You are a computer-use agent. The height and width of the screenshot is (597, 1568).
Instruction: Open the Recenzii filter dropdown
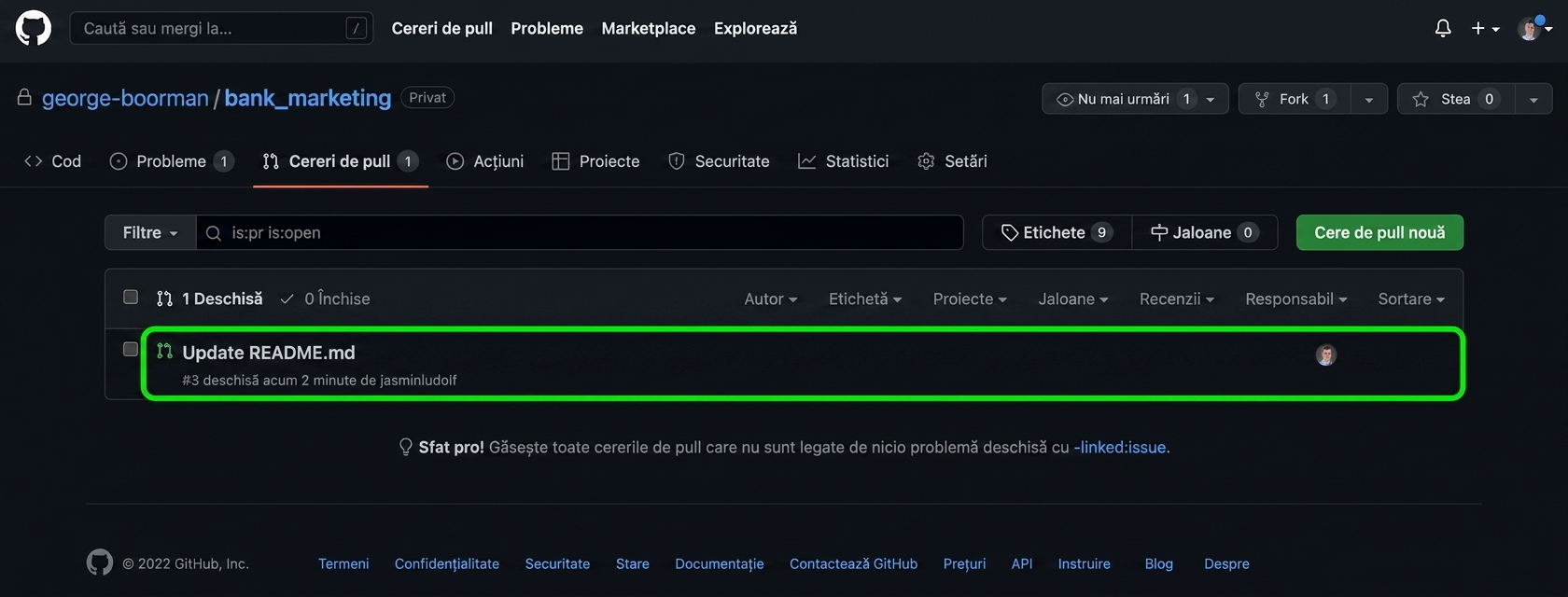pos(1177,298)
